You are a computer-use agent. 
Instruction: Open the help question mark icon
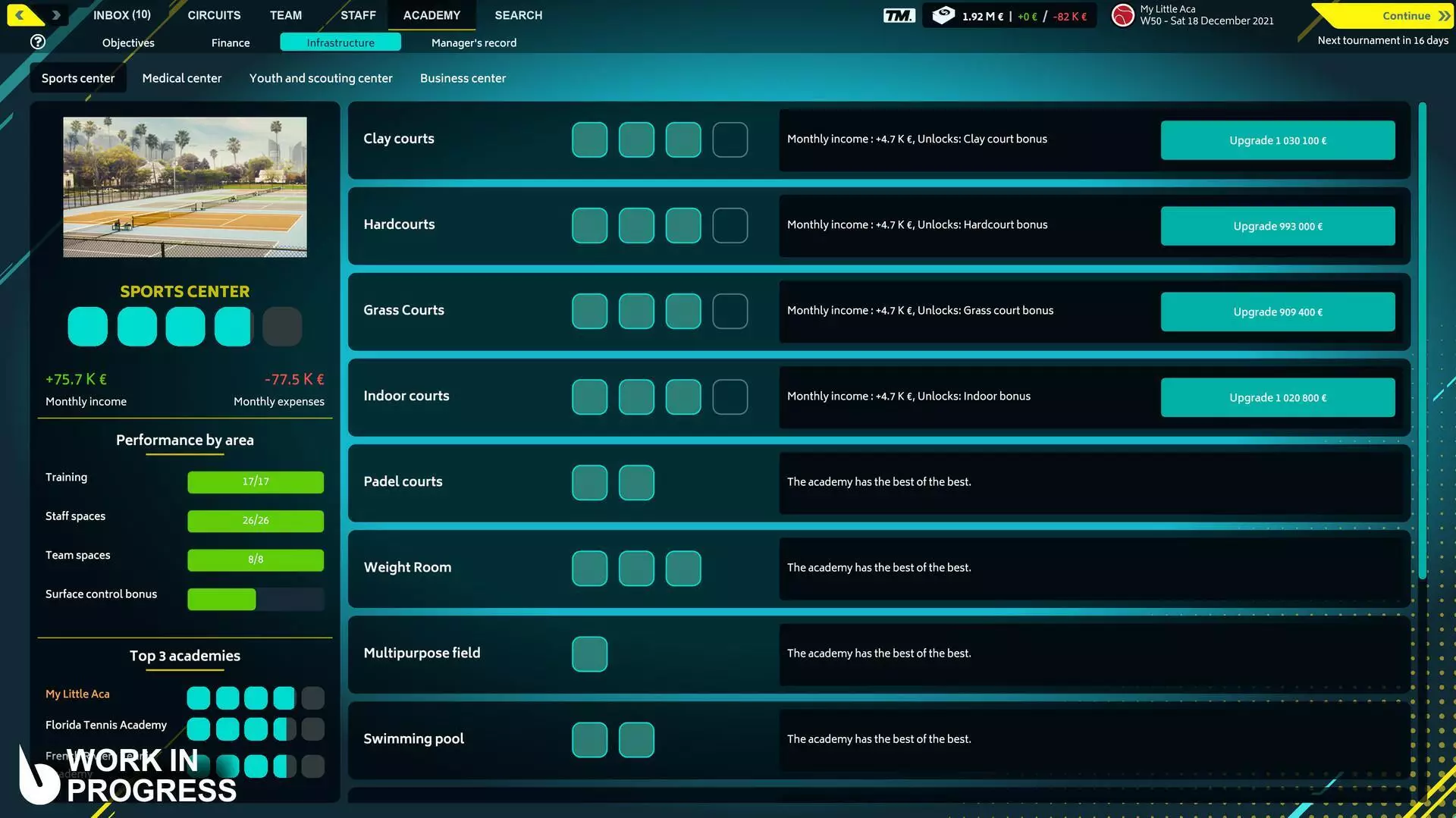[x=38, y=42]
